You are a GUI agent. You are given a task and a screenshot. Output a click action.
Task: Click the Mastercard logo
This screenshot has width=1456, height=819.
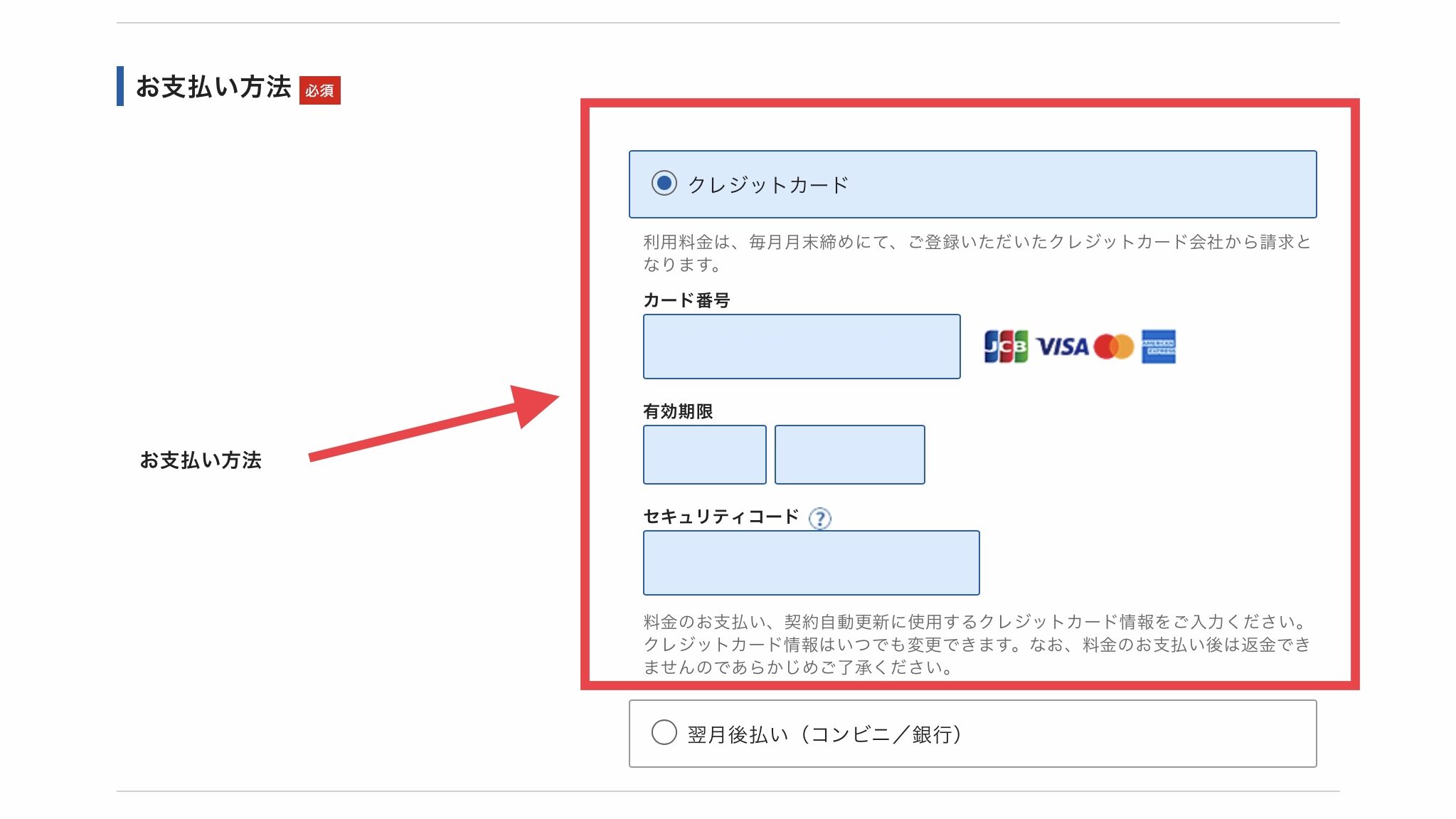point(1113,347)
